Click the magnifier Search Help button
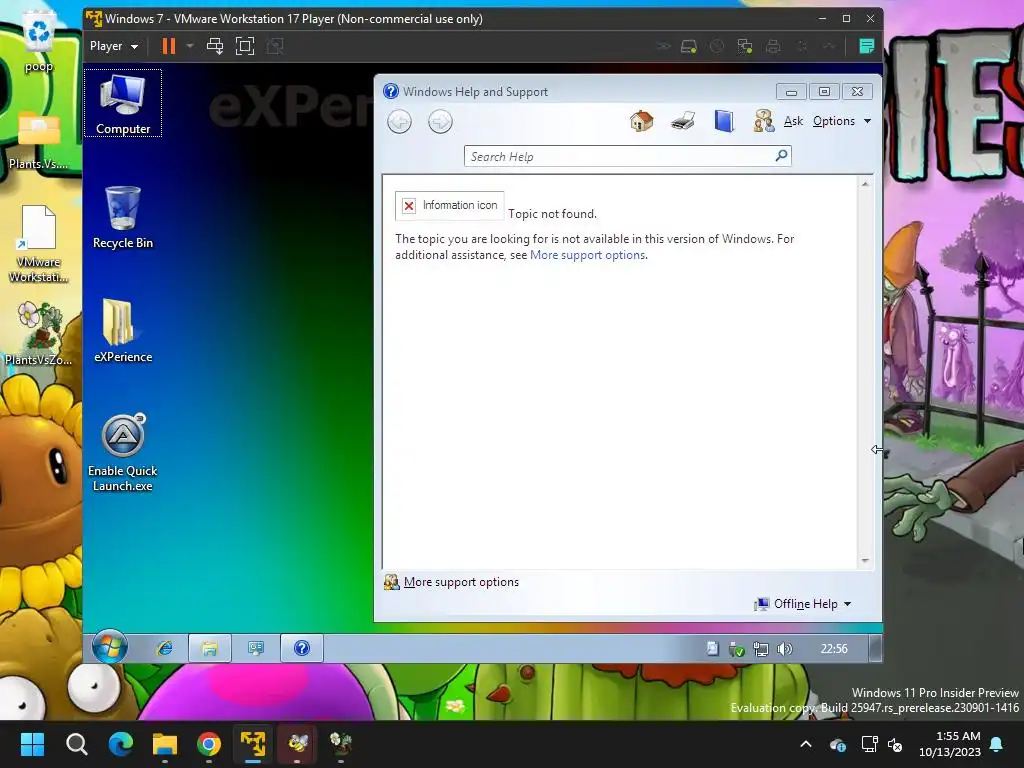 781,155
